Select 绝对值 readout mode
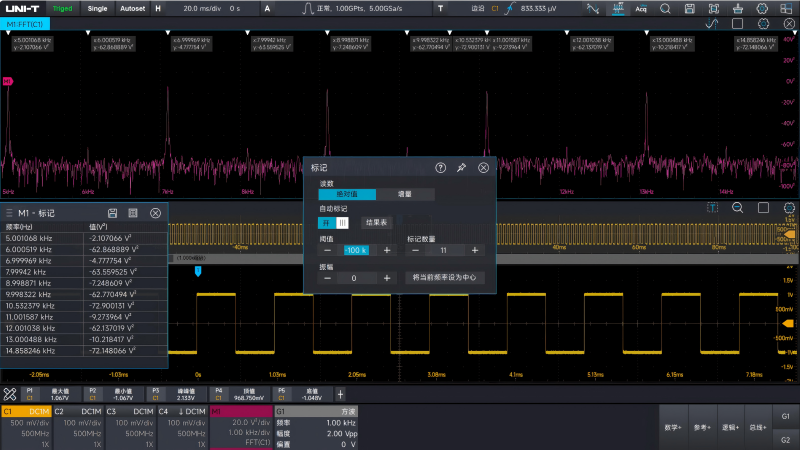 pyautogui.click(x=347, y=194)
